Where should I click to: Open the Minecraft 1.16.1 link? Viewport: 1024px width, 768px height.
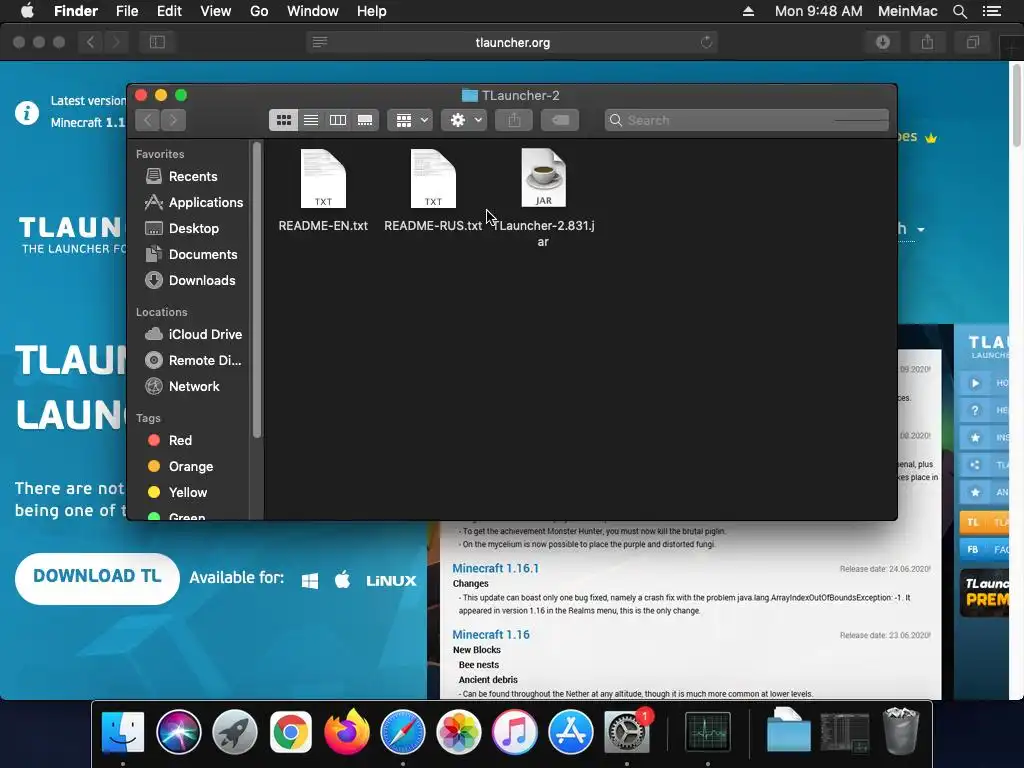pos(496,568)
